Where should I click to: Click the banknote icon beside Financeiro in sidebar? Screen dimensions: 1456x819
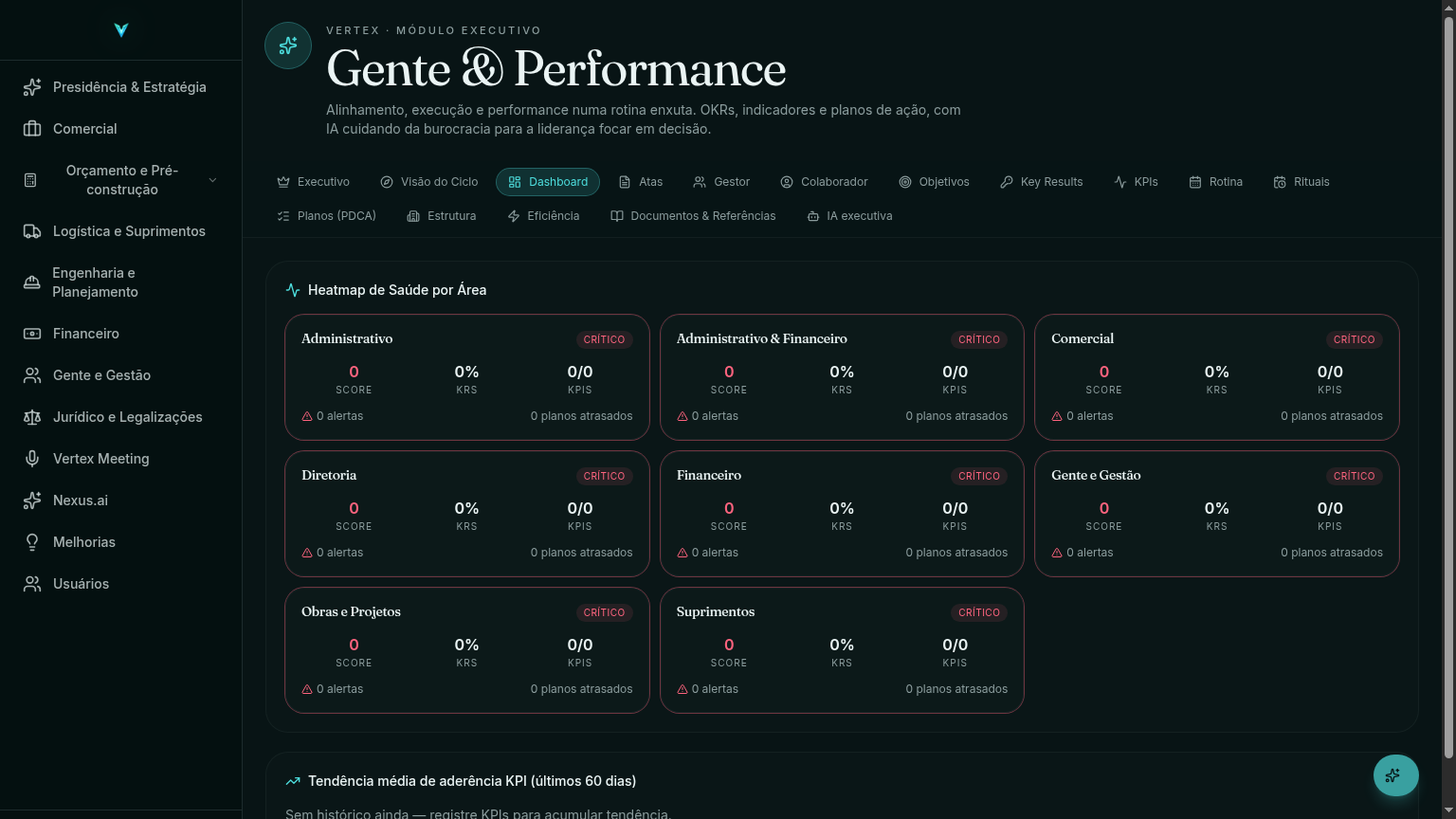tap(32, 334)
